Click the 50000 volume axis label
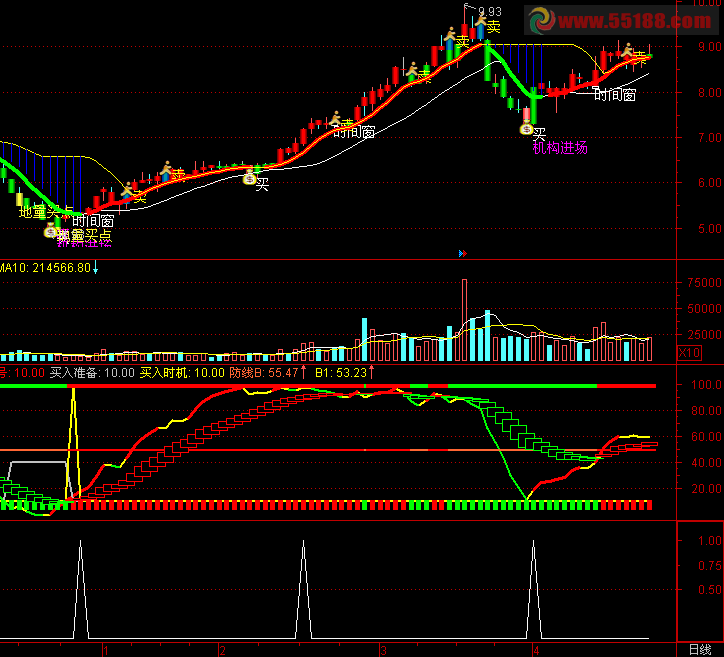Viewport: 724px width, 657px height. point(704,308)
